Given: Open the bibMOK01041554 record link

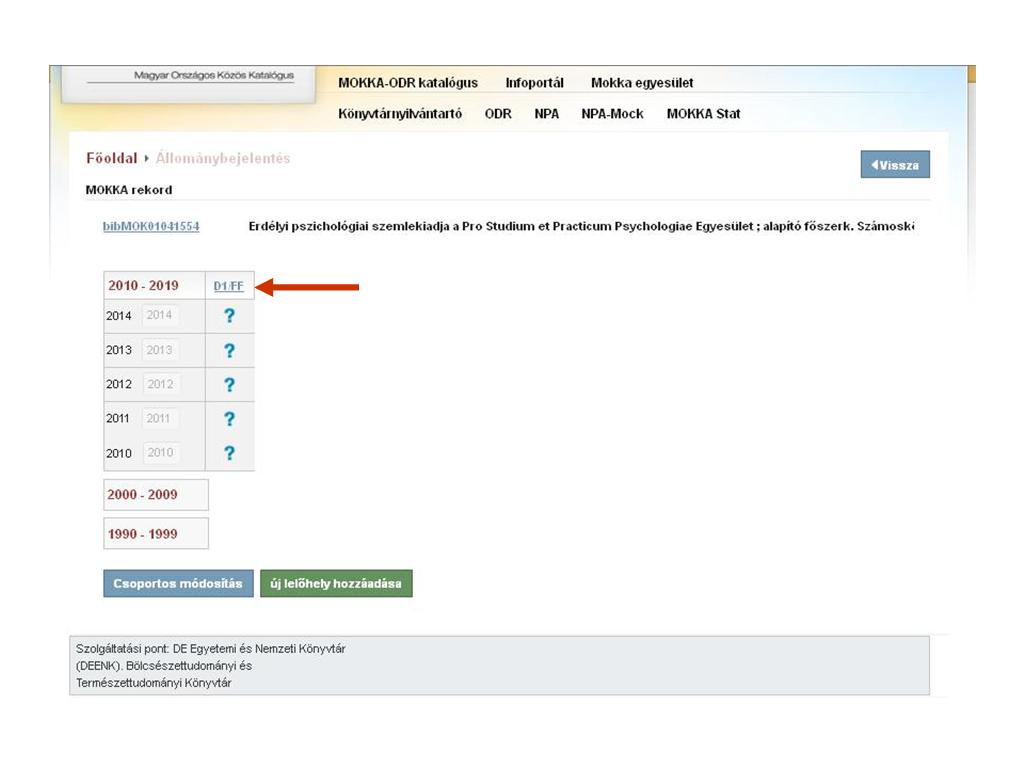Looking at the screenshot, I should coord(151,227).
